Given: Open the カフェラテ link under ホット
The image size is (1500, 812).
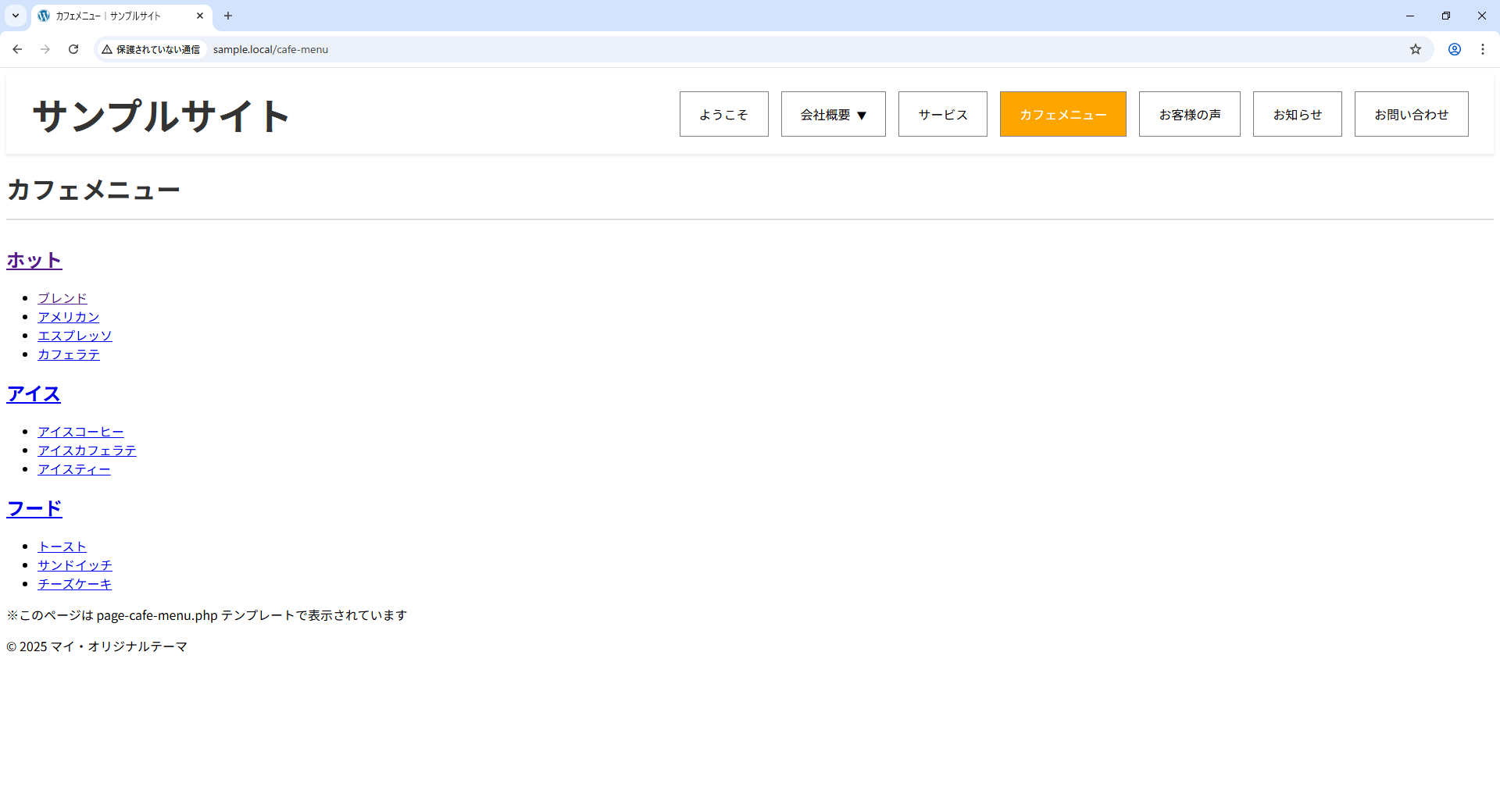Looking at the screenshot, I should (69, 354).
